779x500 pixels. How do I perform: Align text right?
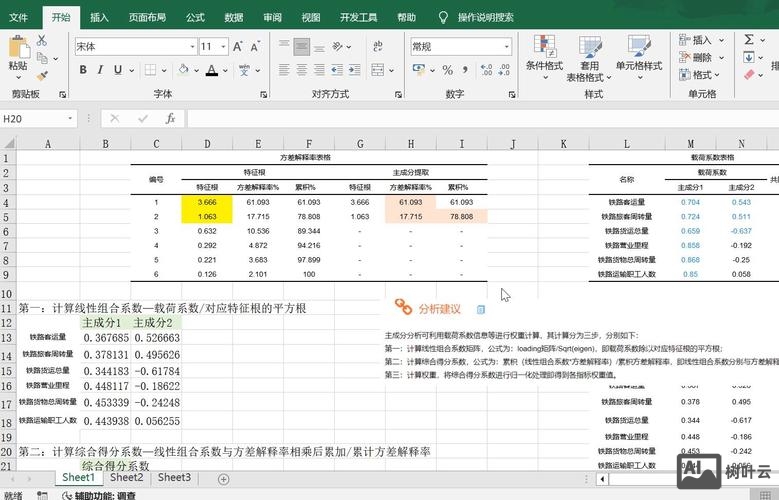(319, 70)
